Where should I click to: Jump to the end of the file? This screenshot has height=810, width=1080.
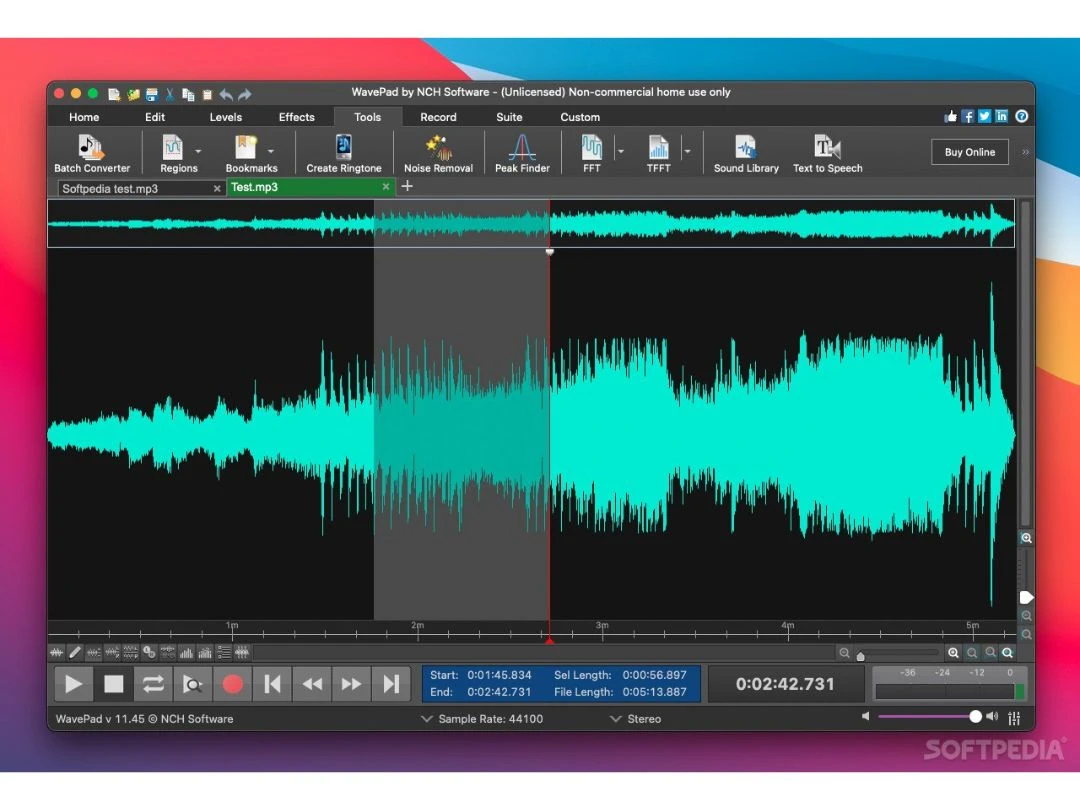click(391, 684)
